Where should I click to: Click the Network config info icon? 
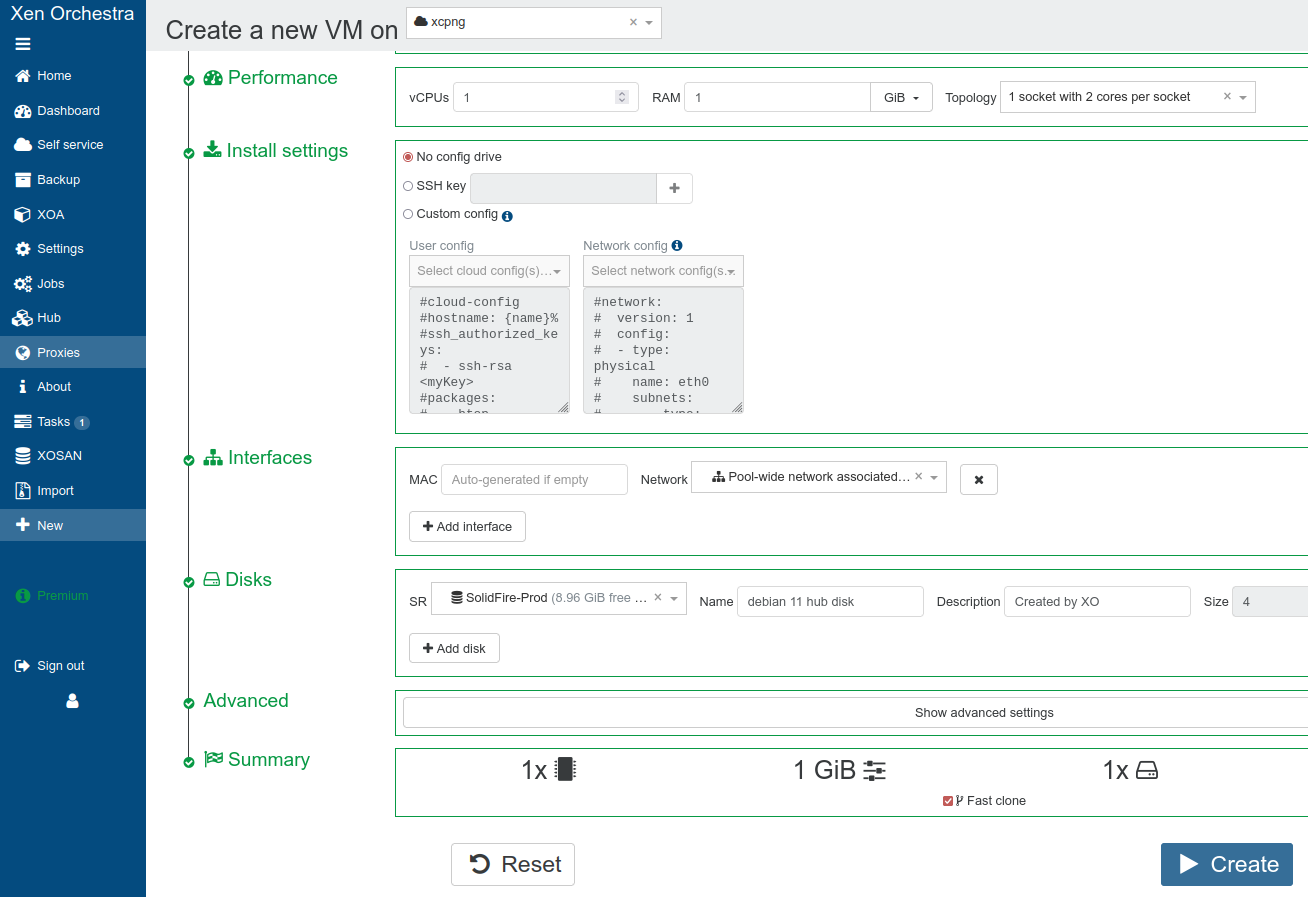point(677,246)
